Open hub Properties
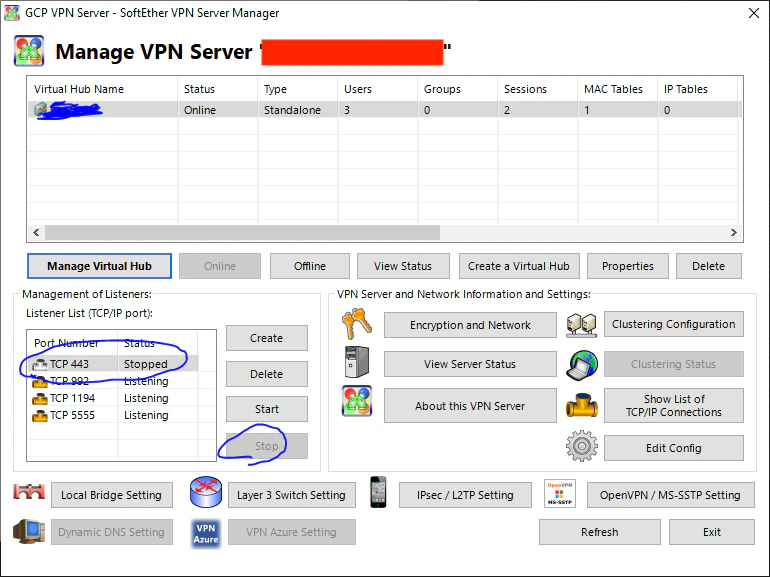This screenshot has width=770, height=577. [x=628, y=266]
